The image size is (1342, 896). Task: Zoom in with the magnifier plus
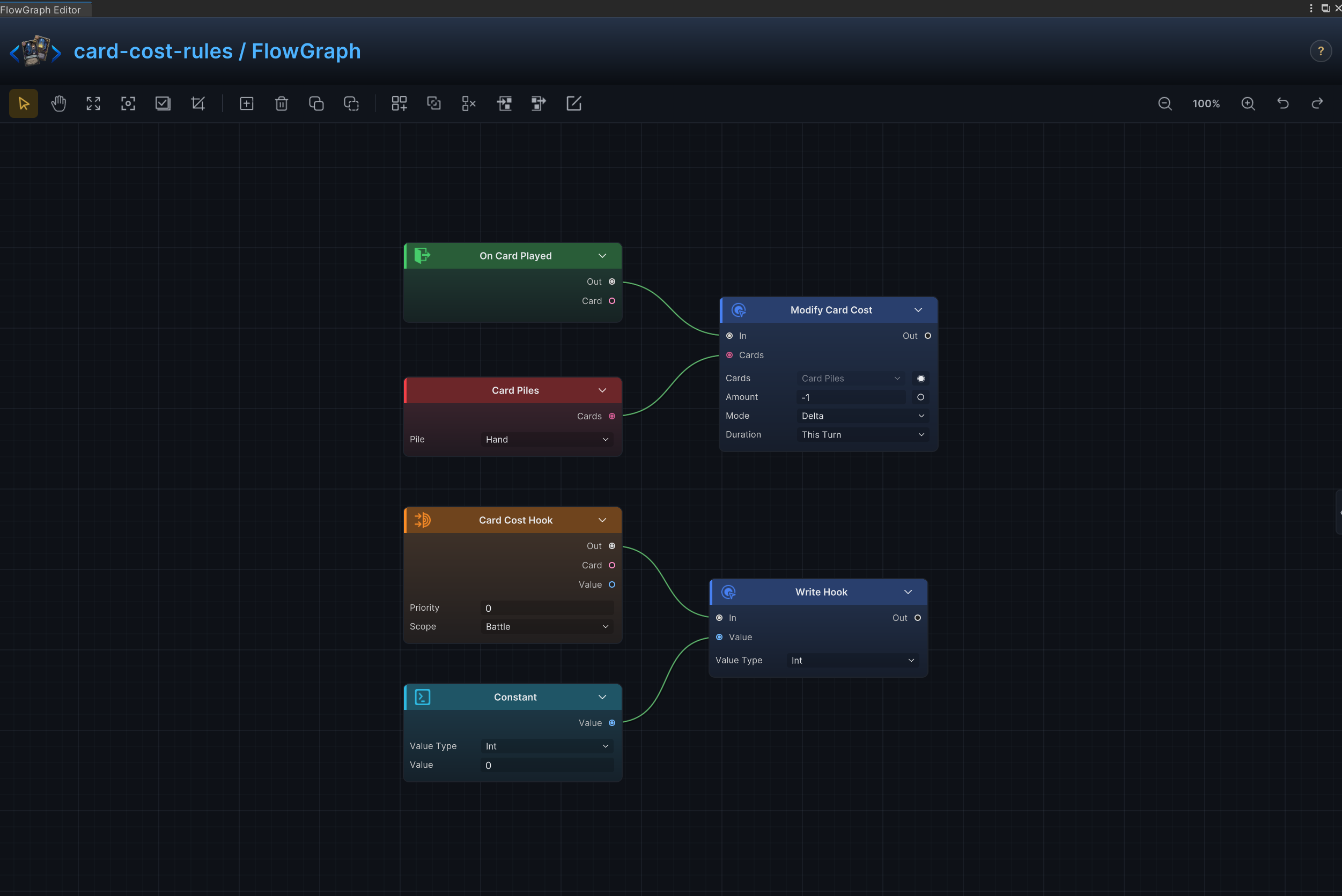pos(1248,103)
